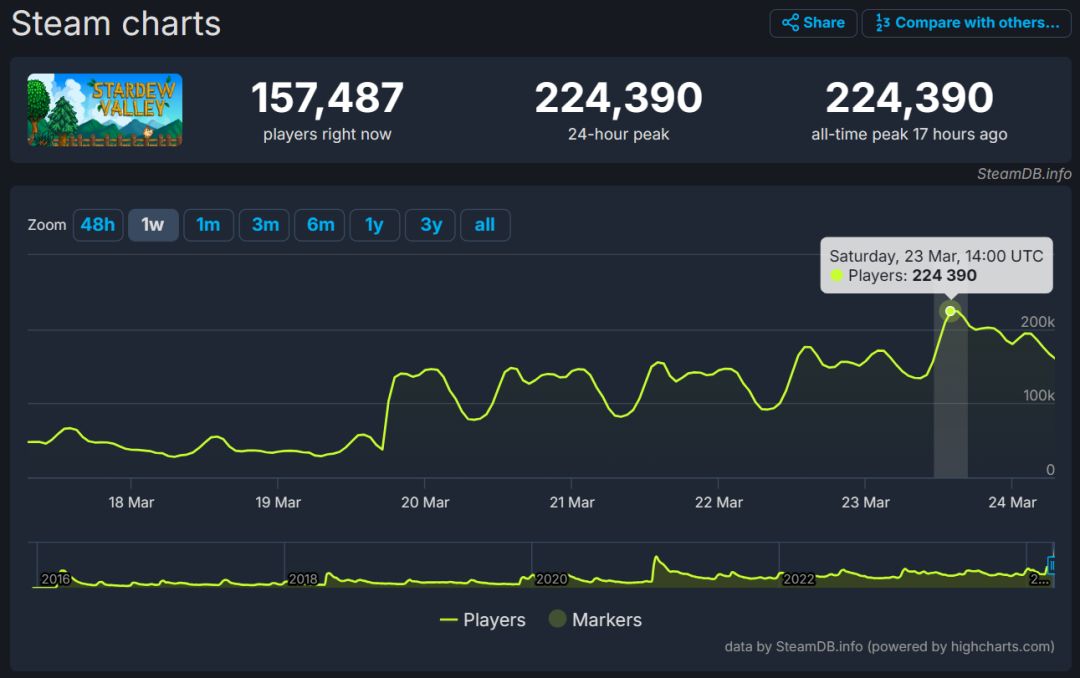Click the 200k y-axis label
The width and height of the screenshot is (1080, 678).
(x=1037, y=322)
